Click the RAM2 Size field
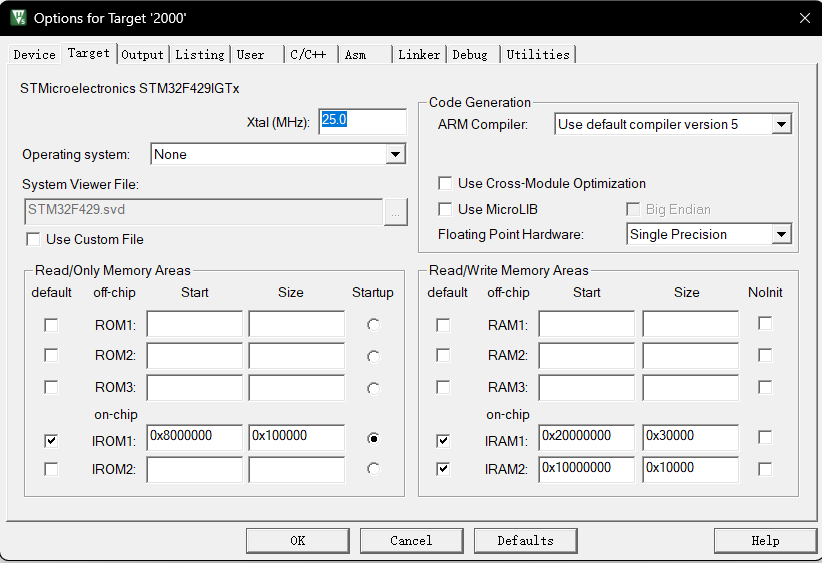The height and width of the screenshot is (563, 822). coord(691,355)
